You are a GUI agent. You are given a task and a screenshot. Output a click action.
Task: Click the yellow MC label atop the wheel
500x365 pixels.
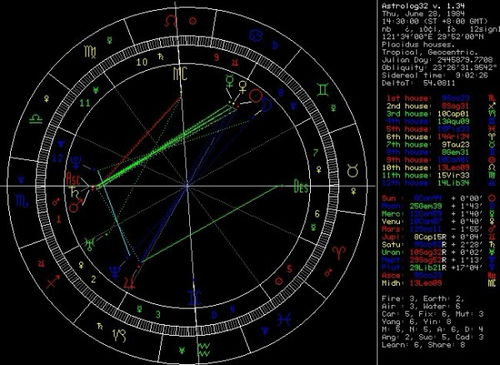[180, 74]
